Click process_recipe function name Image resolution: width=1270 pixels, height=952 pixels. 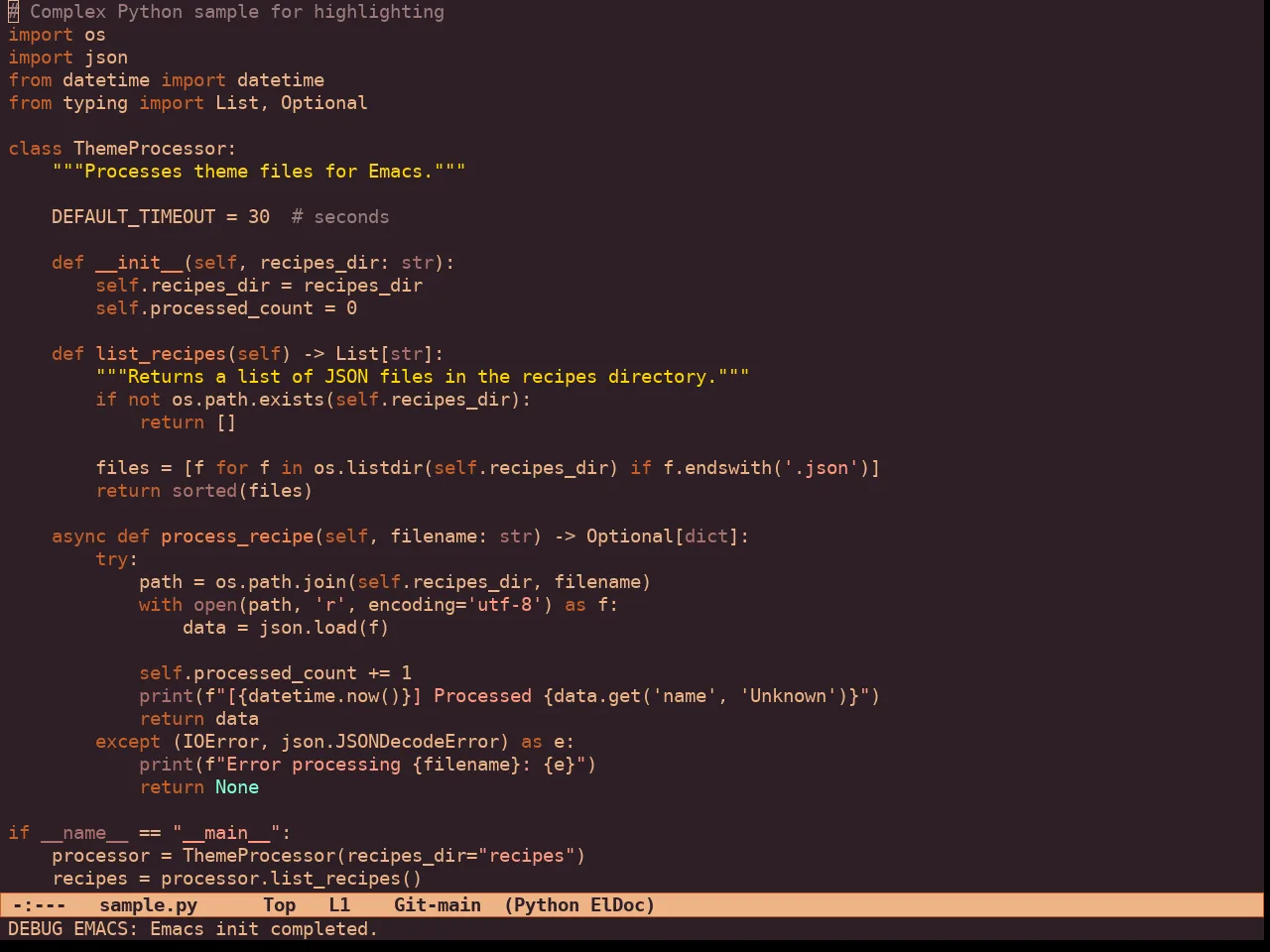tap(237, 536)
